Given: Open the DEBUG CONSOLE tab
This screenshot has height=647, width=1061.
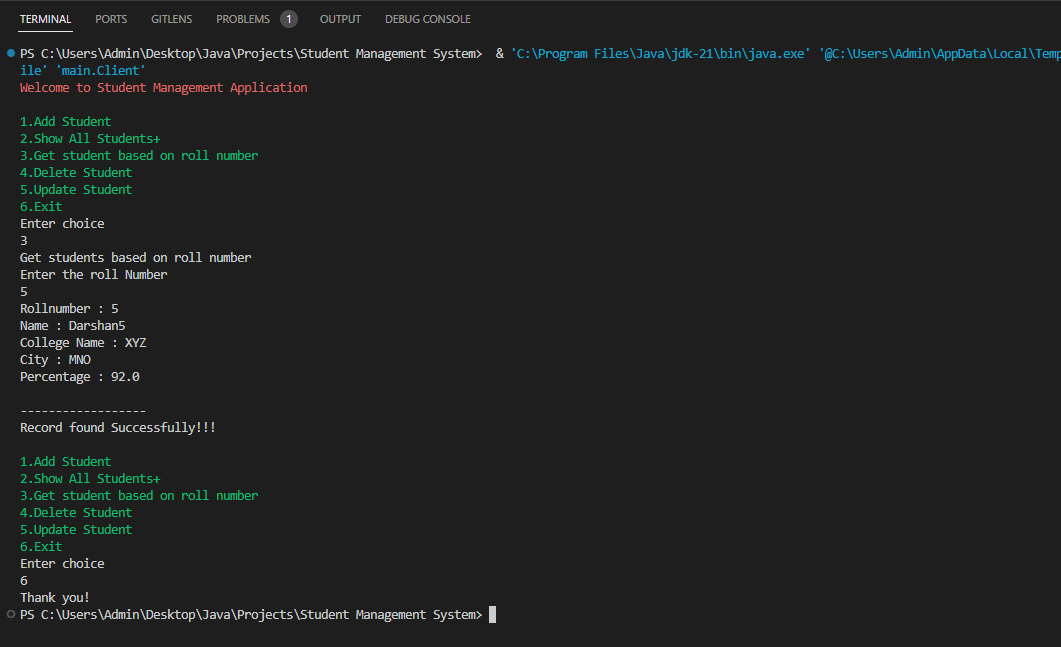Looking at the screenshot, I should pyautogui.click(x=428, y=19).
